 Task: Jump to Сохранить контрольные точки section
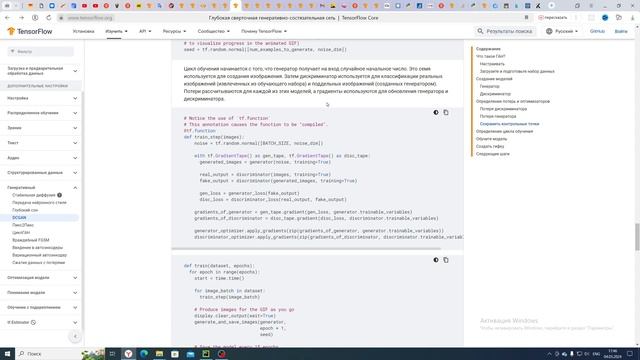click(509, 124)
